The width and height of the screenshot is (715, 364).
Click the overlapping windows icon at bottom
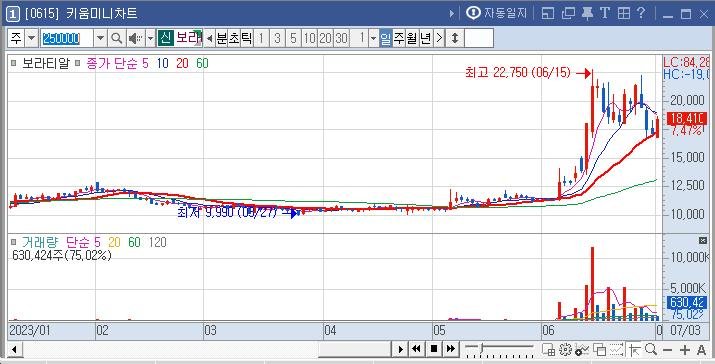(599, 350)
